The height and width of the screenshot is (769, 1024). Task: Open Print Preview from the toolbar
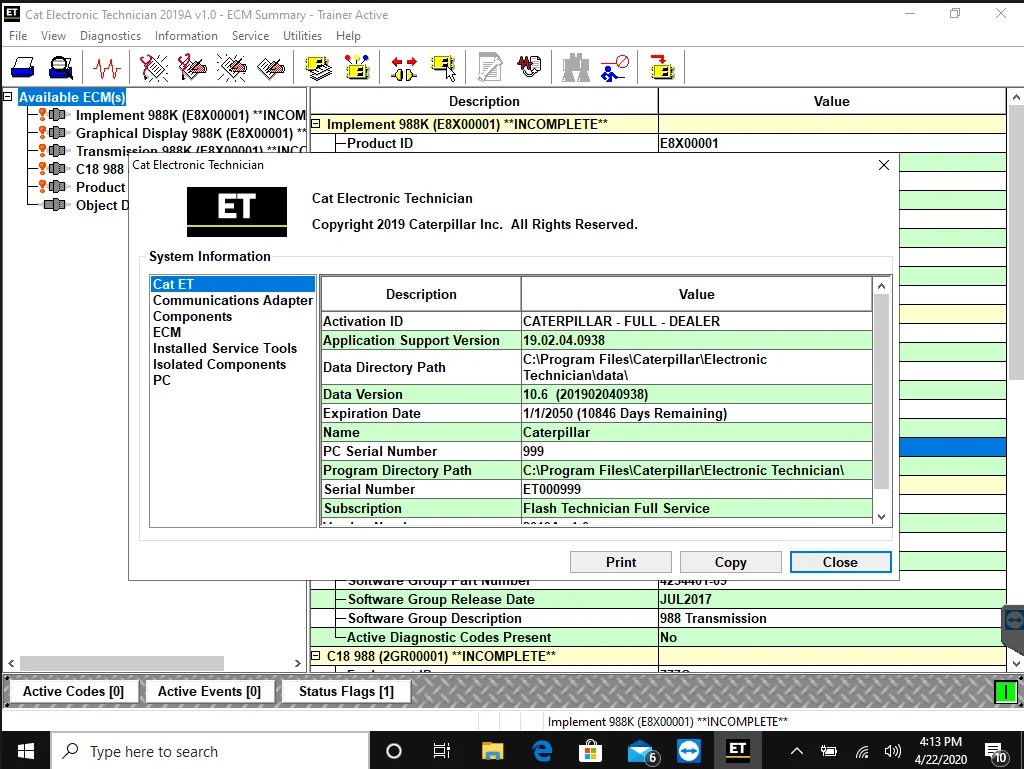(60, 67)
